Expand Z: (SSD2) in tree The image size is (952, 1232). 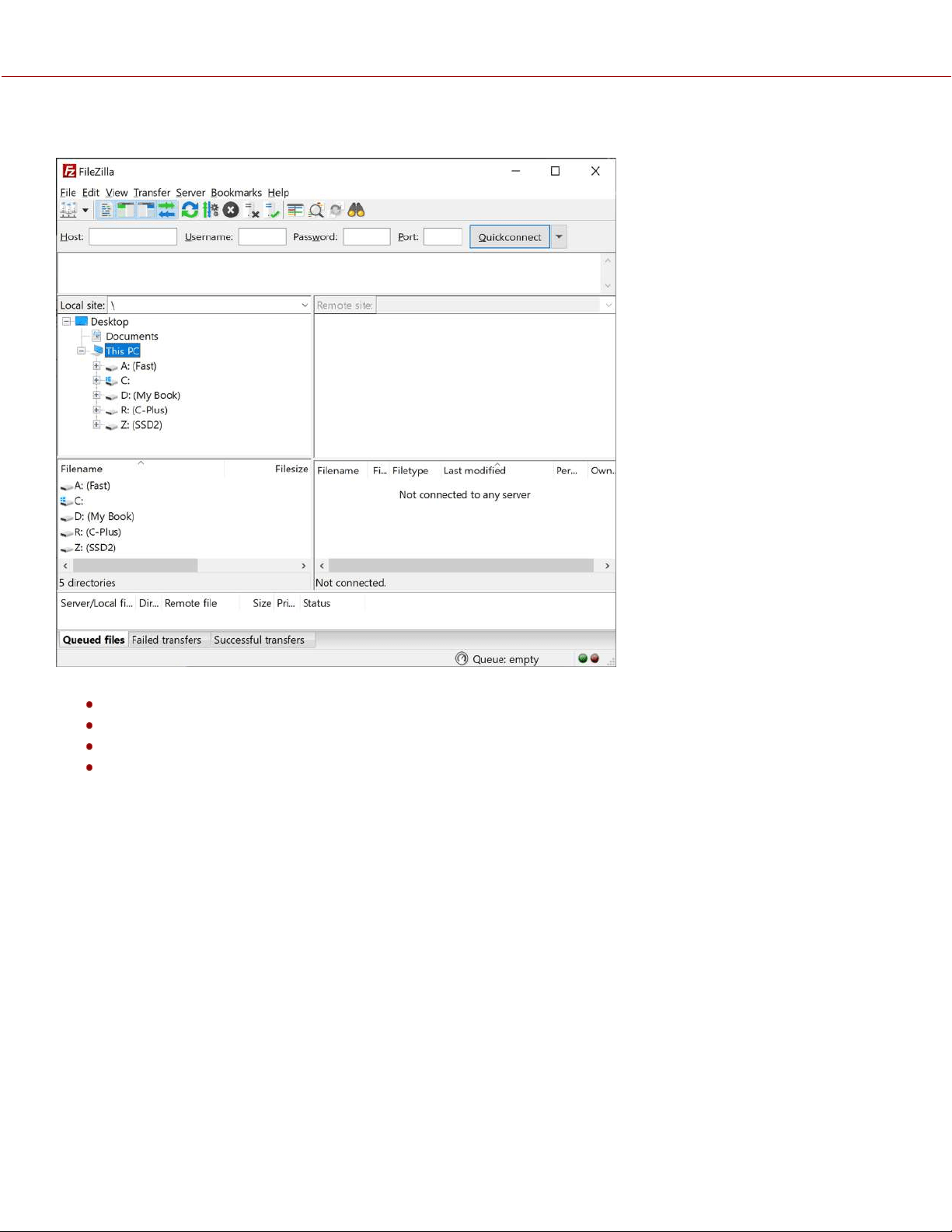coord(96,424)
